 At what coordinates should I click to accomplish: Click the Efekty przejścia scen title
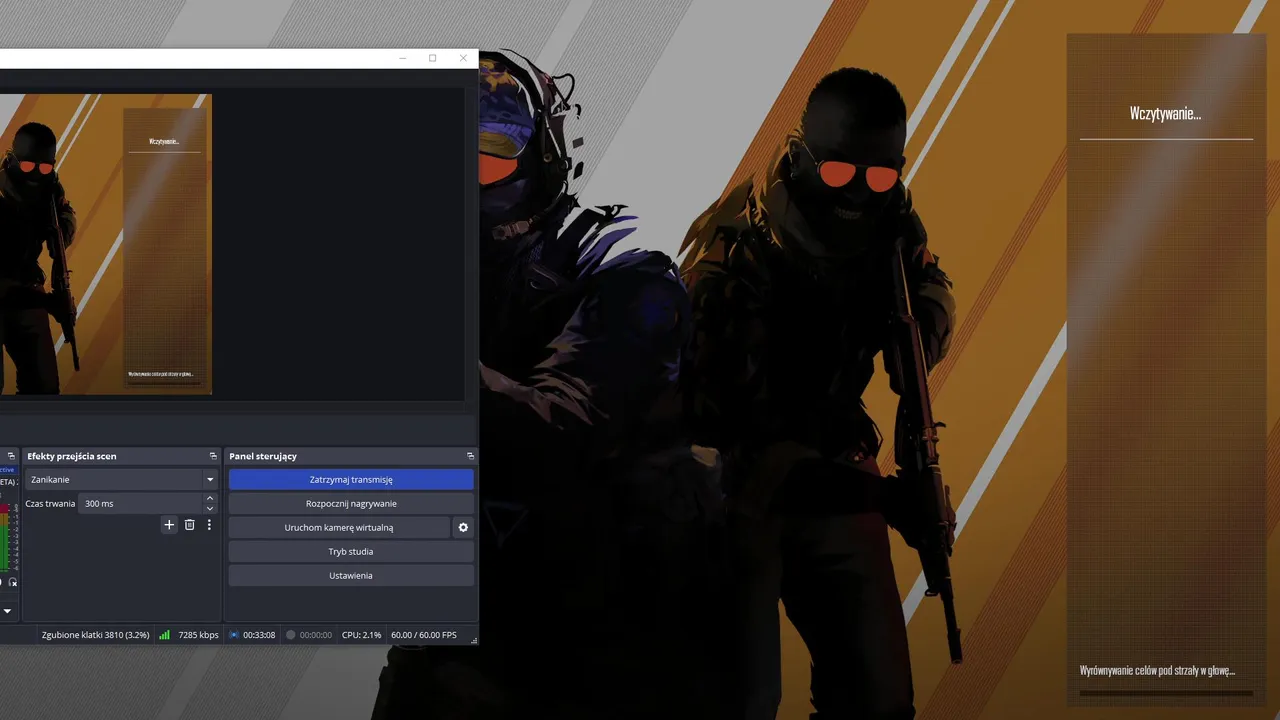click(x=72, y=456)
